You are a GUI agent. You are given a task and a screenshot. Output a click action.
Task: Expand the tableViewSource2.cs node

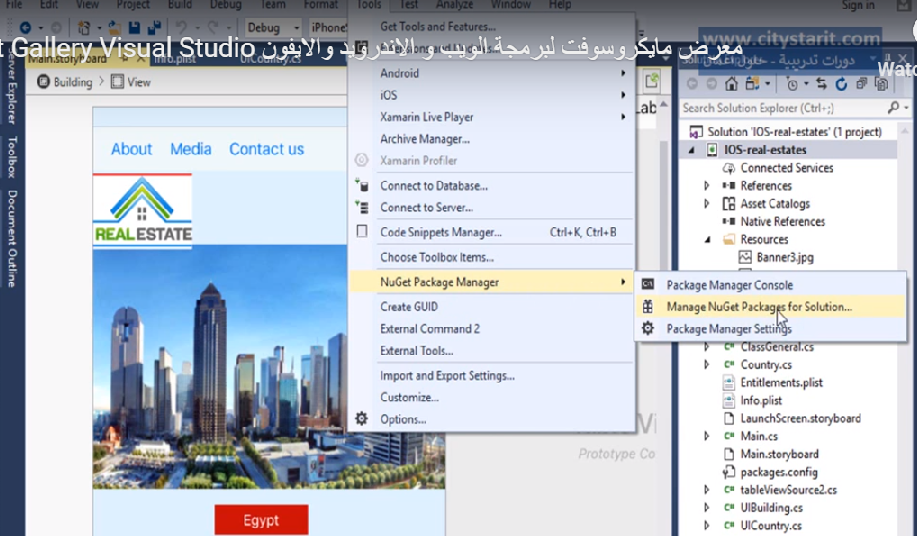[x=706, y=490]
